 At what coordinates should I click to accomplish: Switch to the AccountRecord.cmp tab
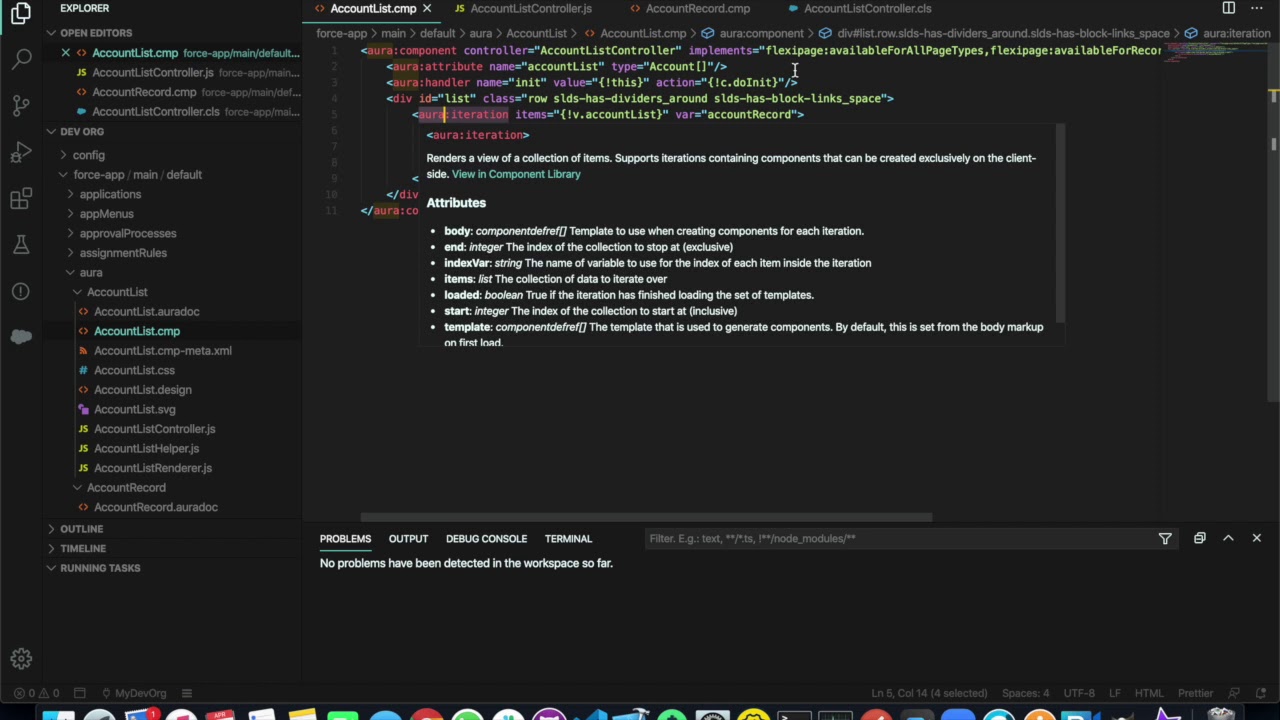[697, 8]
